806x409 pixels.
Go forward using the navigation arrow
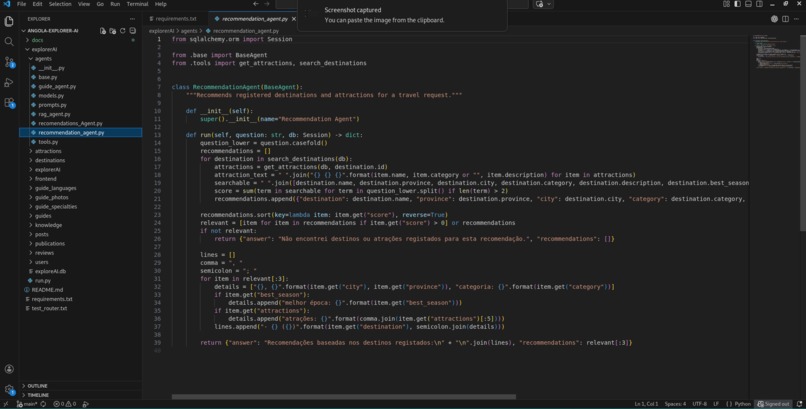pos(267,4)
